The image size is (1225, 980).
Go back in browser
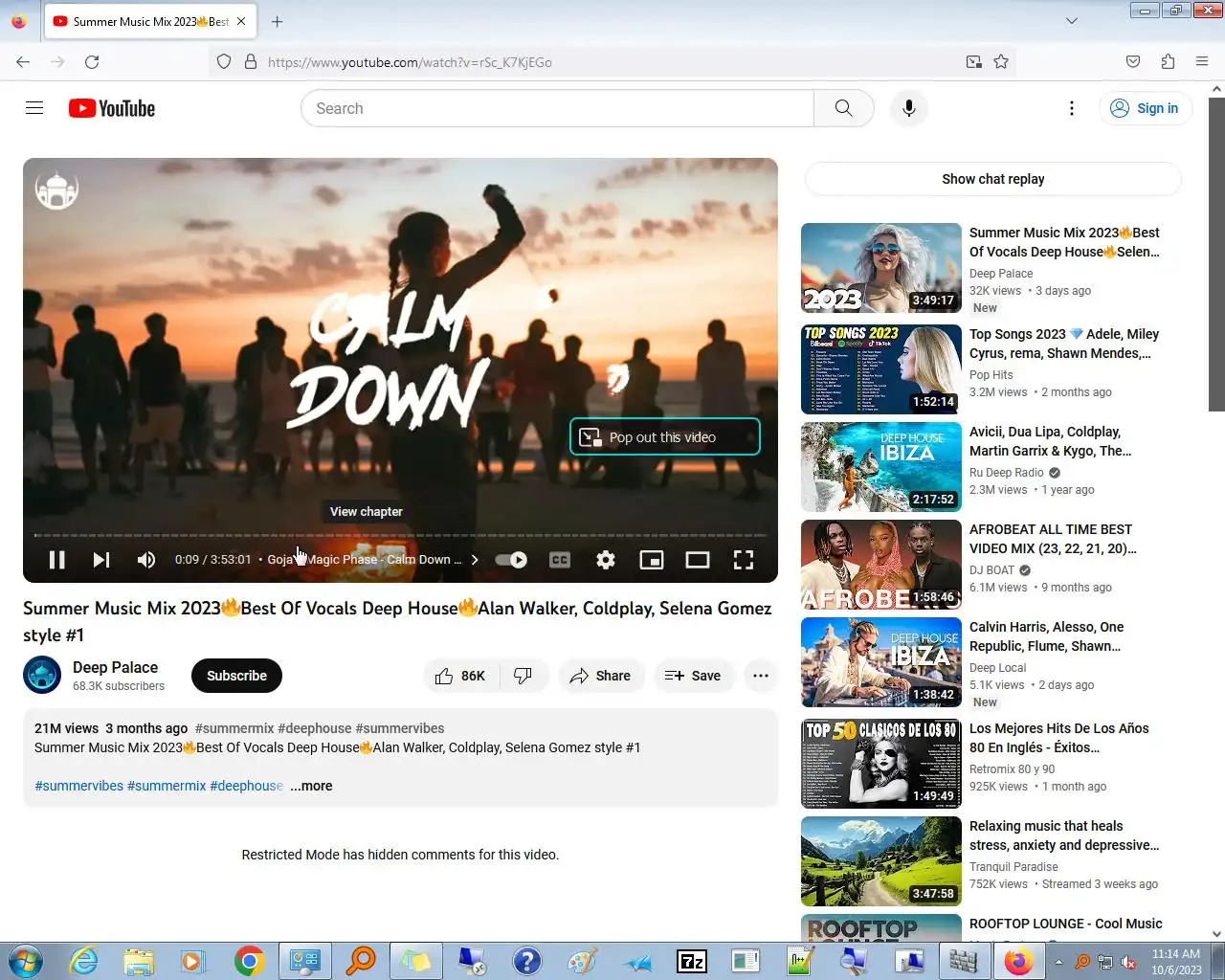(x=23, y=62)
